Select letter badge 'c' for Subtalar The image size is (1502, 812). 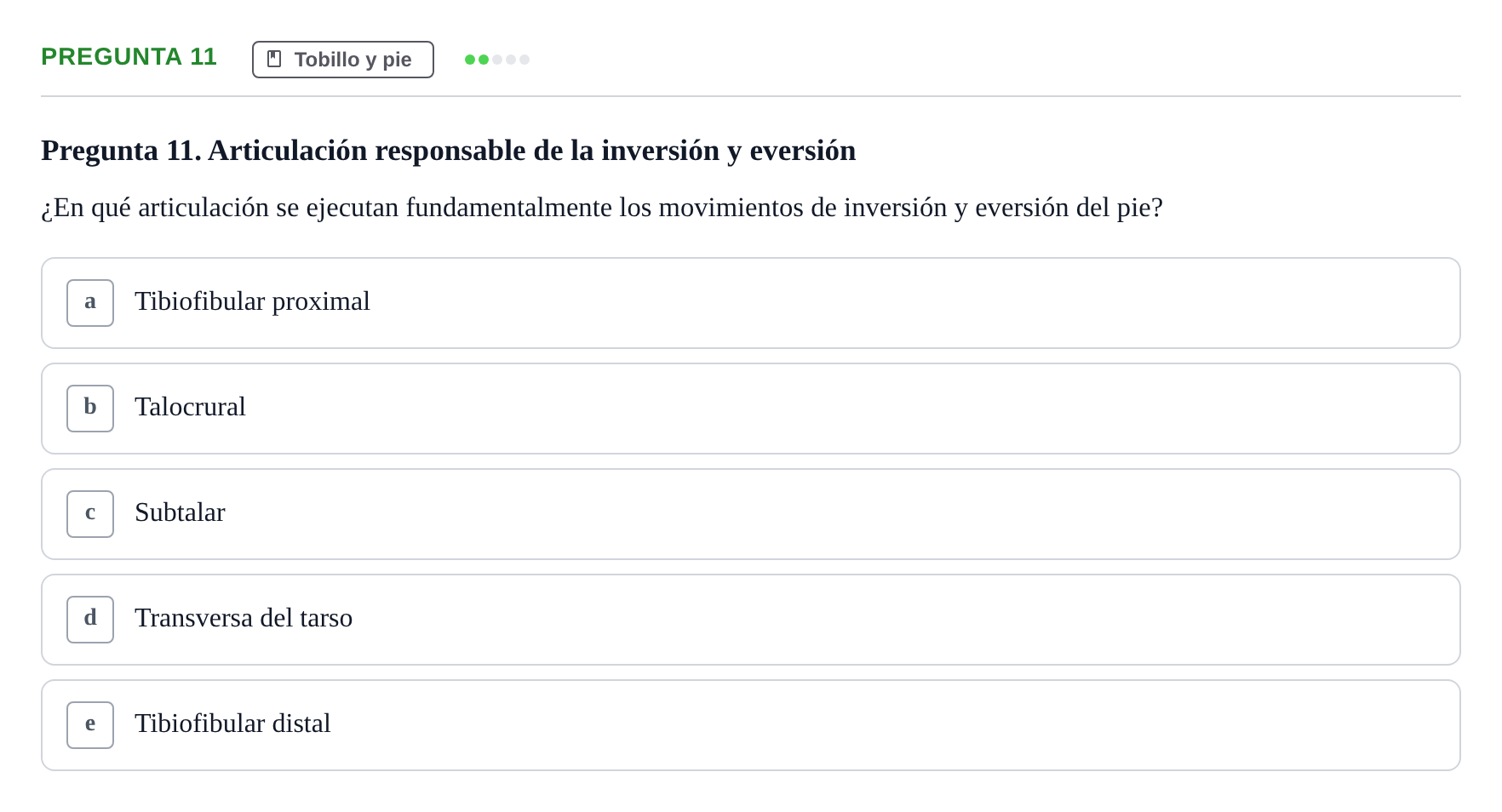click(90, 514)
